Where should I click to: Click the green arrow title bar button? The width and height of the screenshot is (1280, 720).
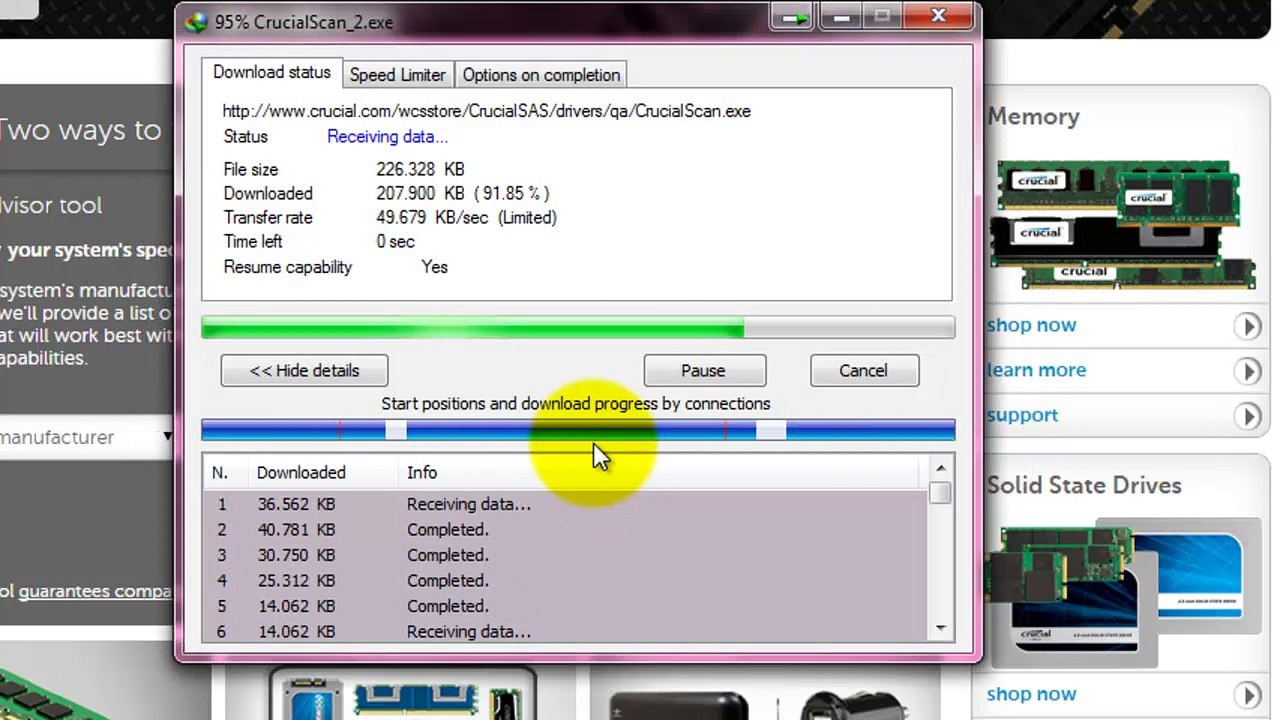click(x=795, y=17)
